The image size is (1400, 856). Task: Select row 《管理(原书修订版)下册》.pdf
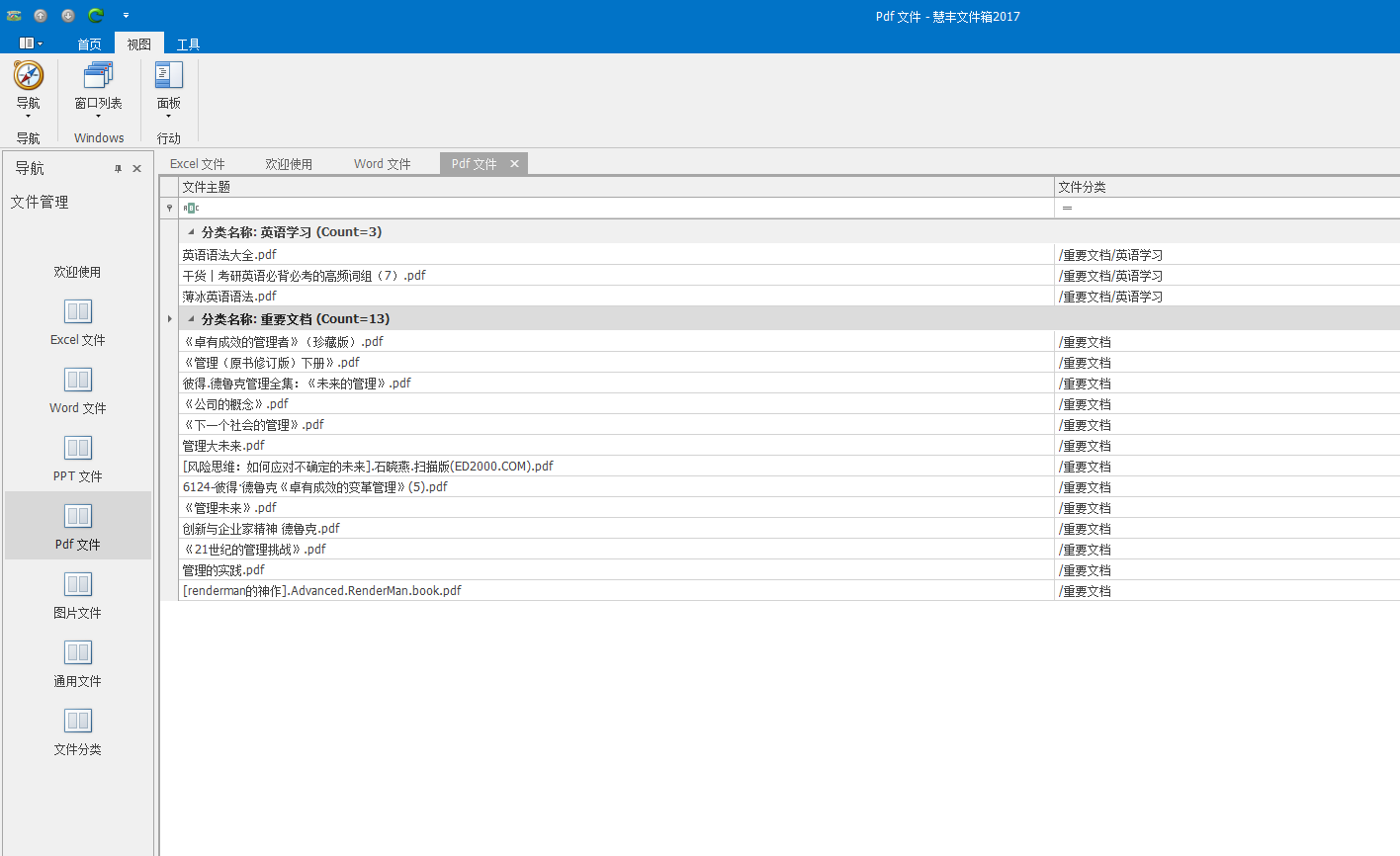(x=616, y=362)
